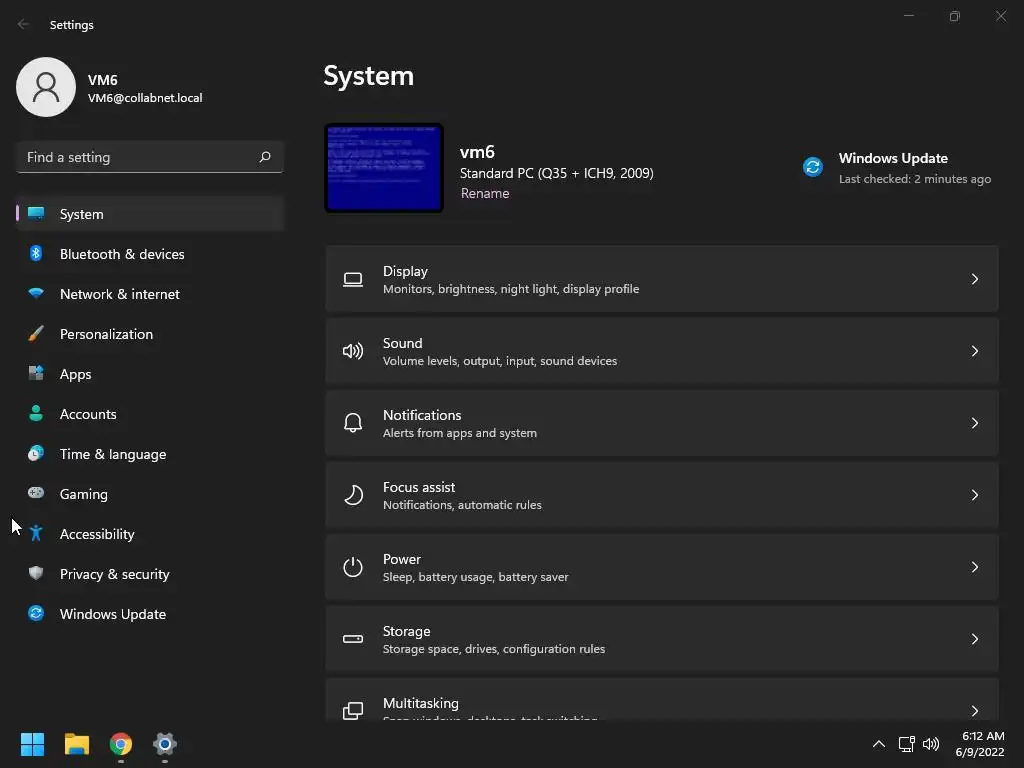Select Bluetooth & devices category
Screen dimensions: 1024x768
(150, 254)
